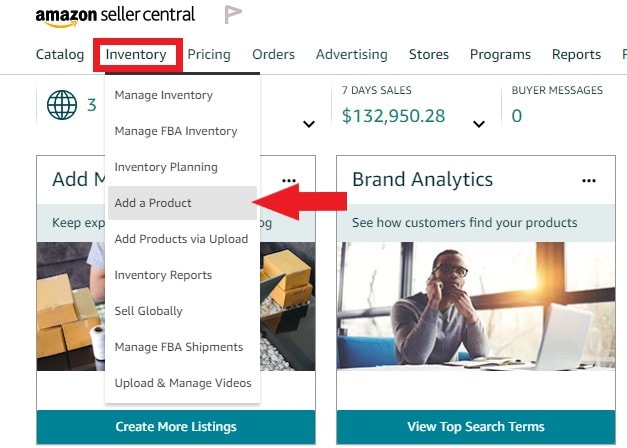
Task: Choose Add a Product
Action: (x=182, y=203)
